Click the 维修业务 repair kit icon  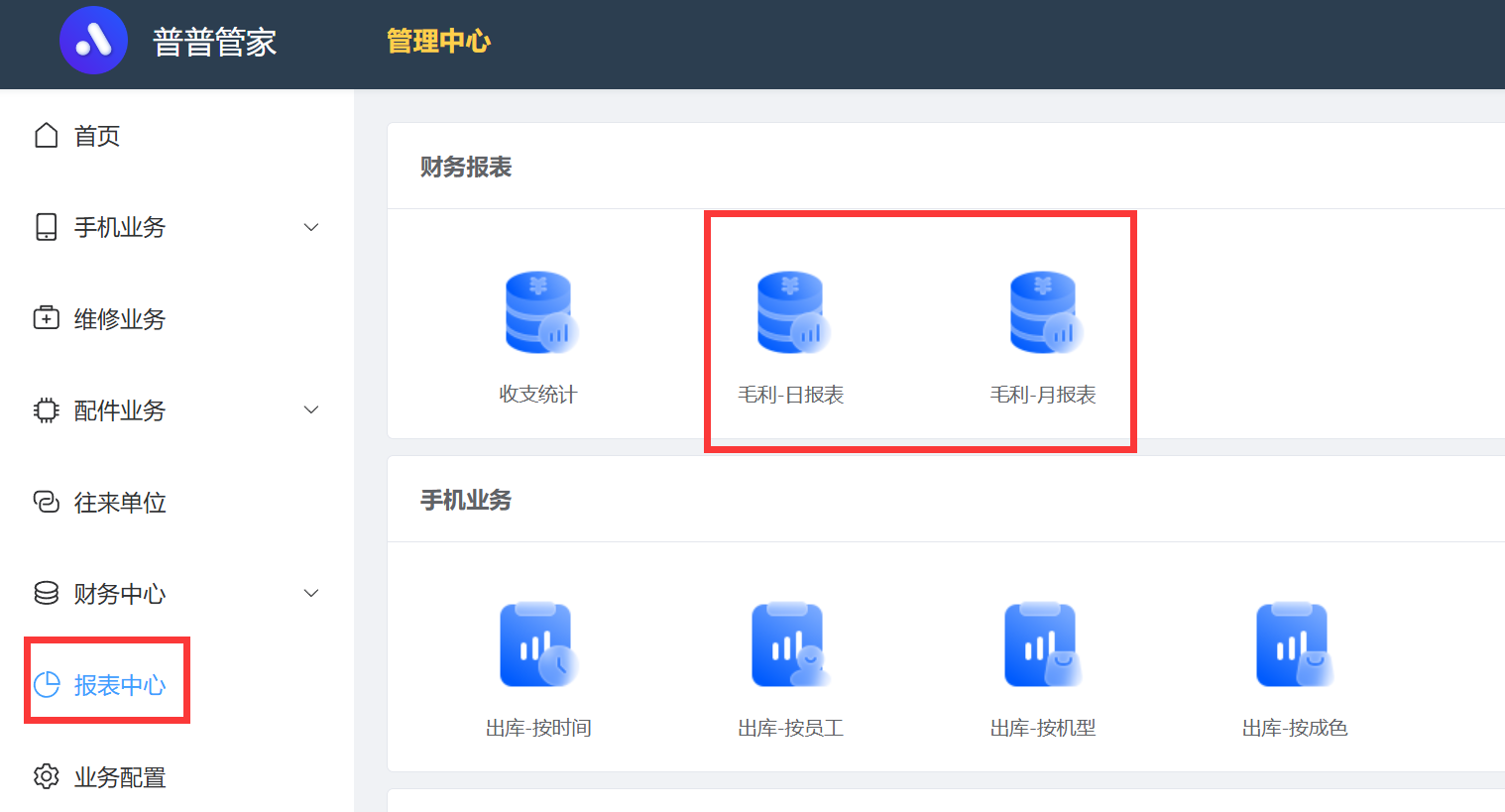(47, 318)
